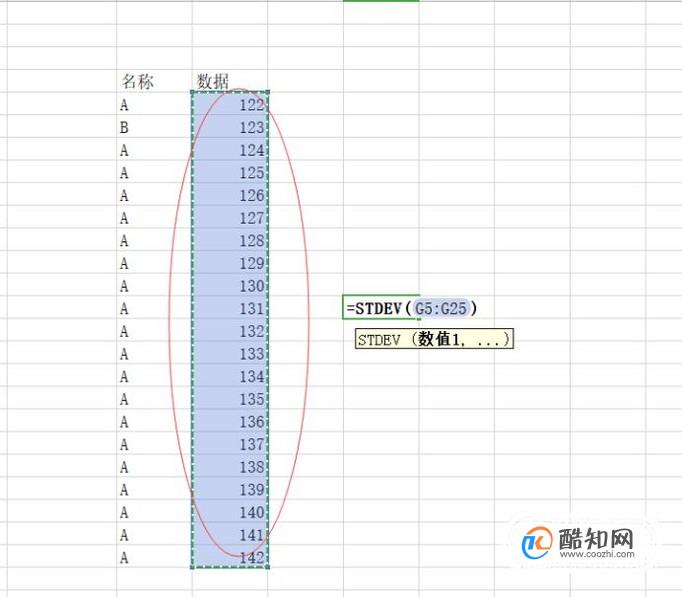The width and height of the screenshot is (682, 597).
Task: Click the data cell 132
Action: 230,330
